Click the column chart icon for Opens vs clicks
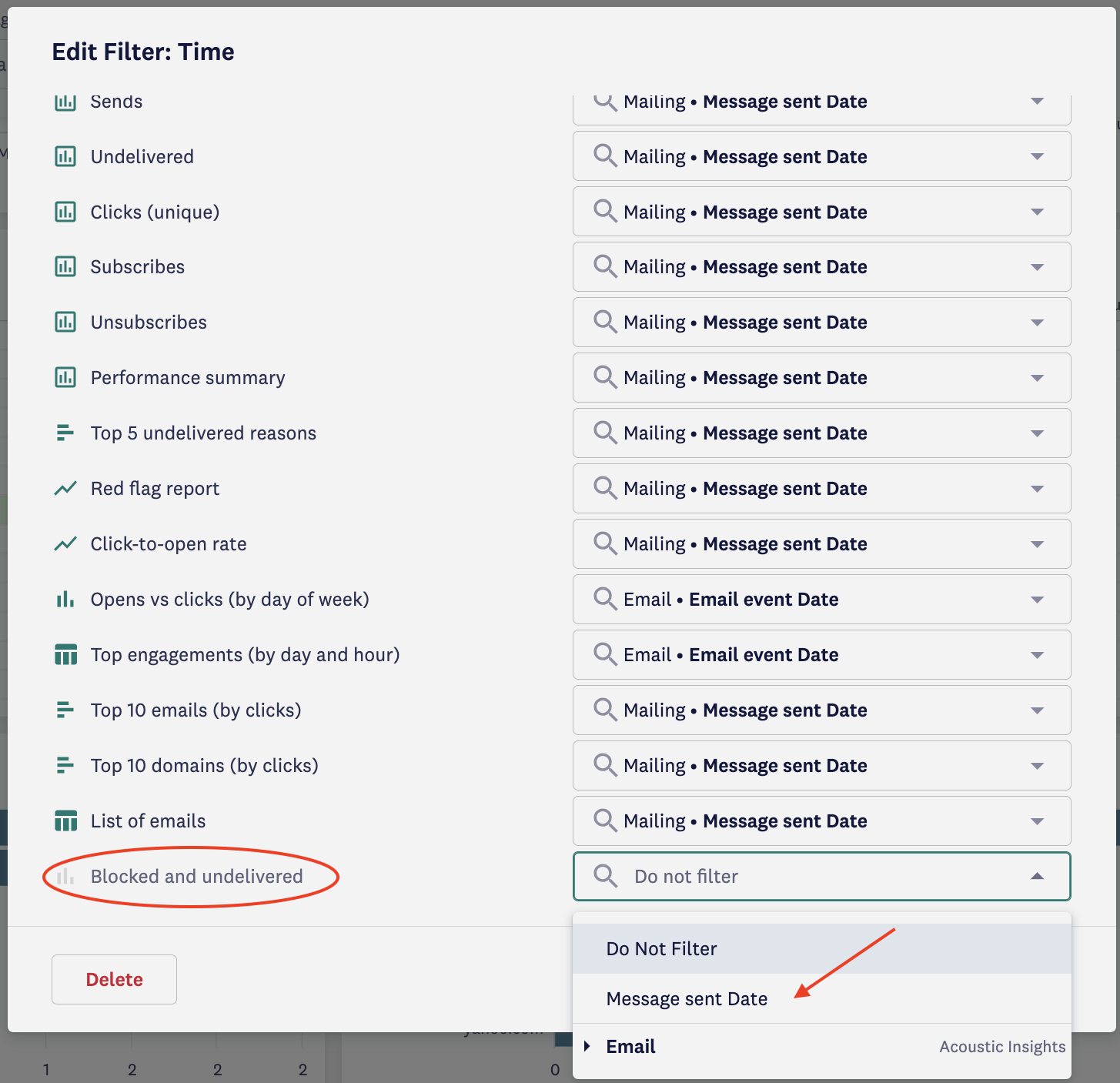The image size is (1120, 1083). 65,600
